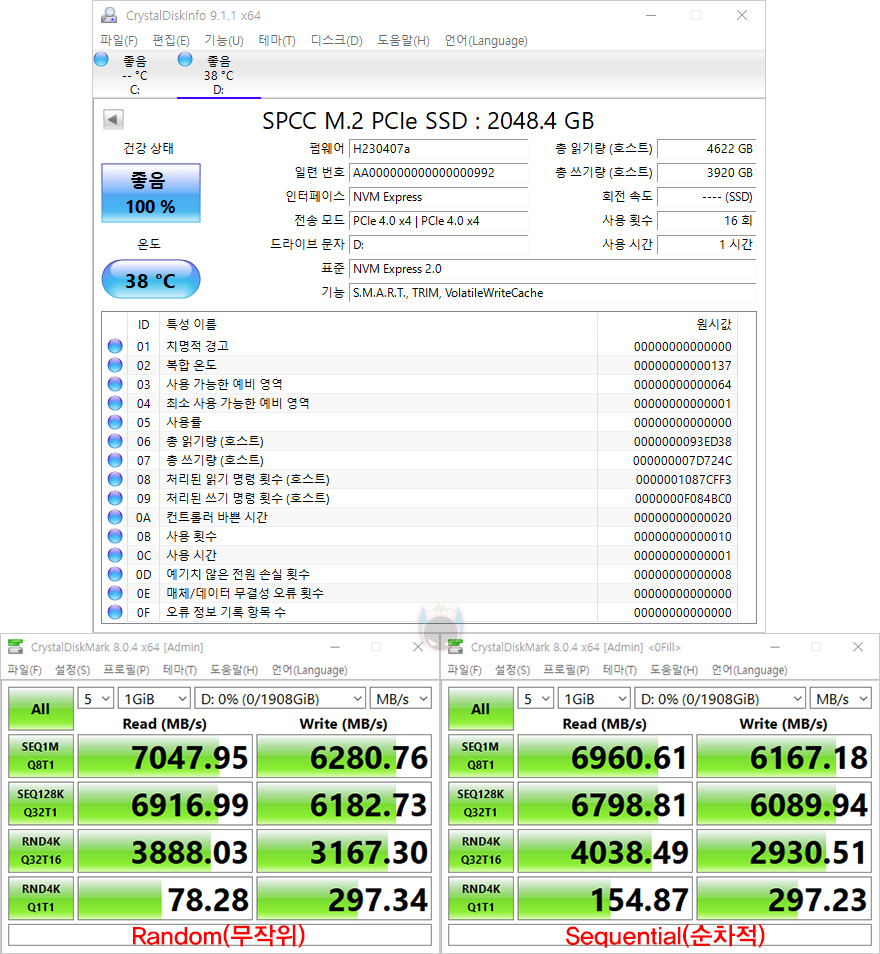Click the 6167.18 write result in right CrystalDiskMark
The image size is (880, 954).
(784, 756)
